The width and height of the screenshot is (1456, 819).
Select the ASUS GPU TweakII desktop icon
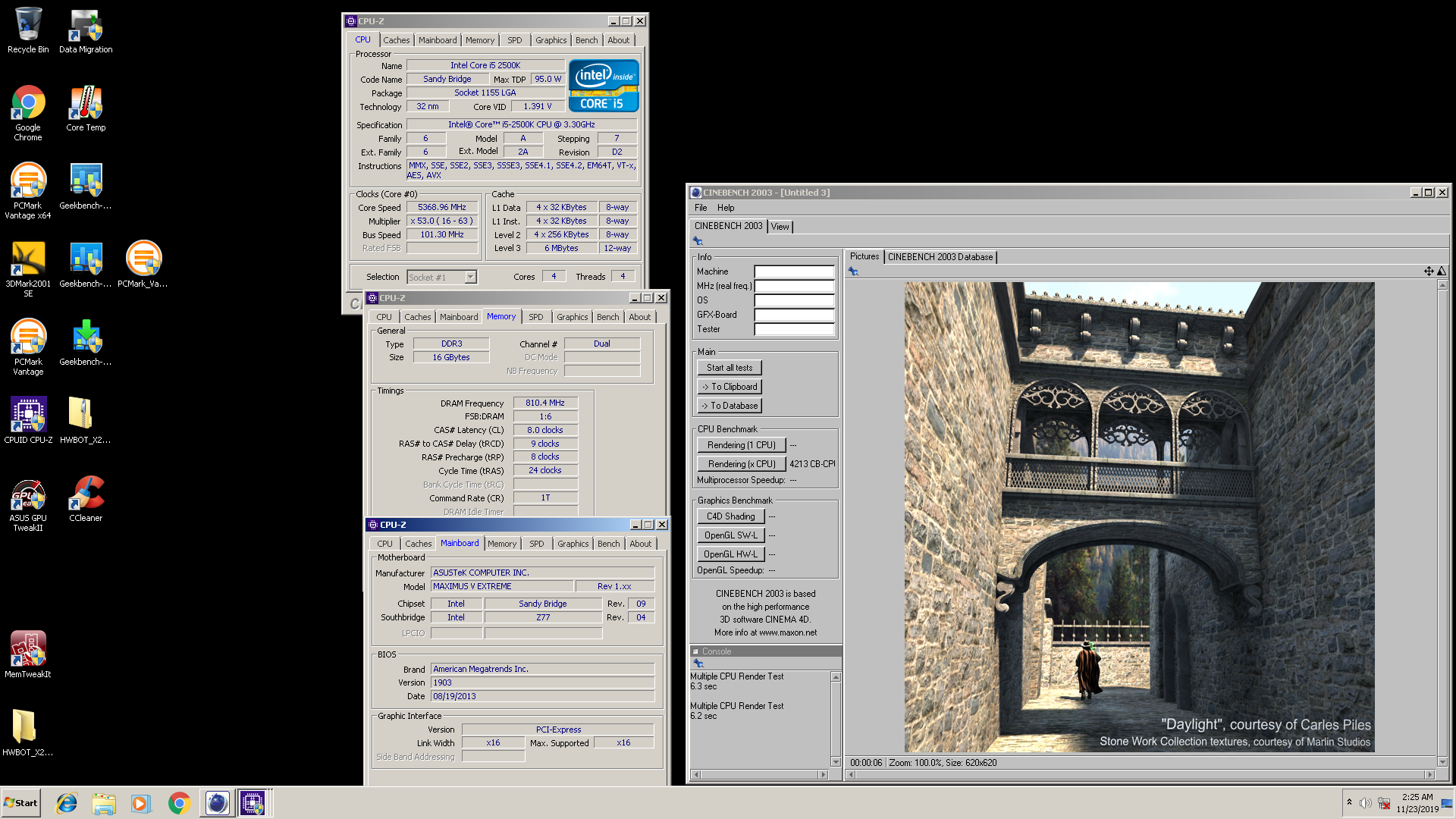point(28,504)
